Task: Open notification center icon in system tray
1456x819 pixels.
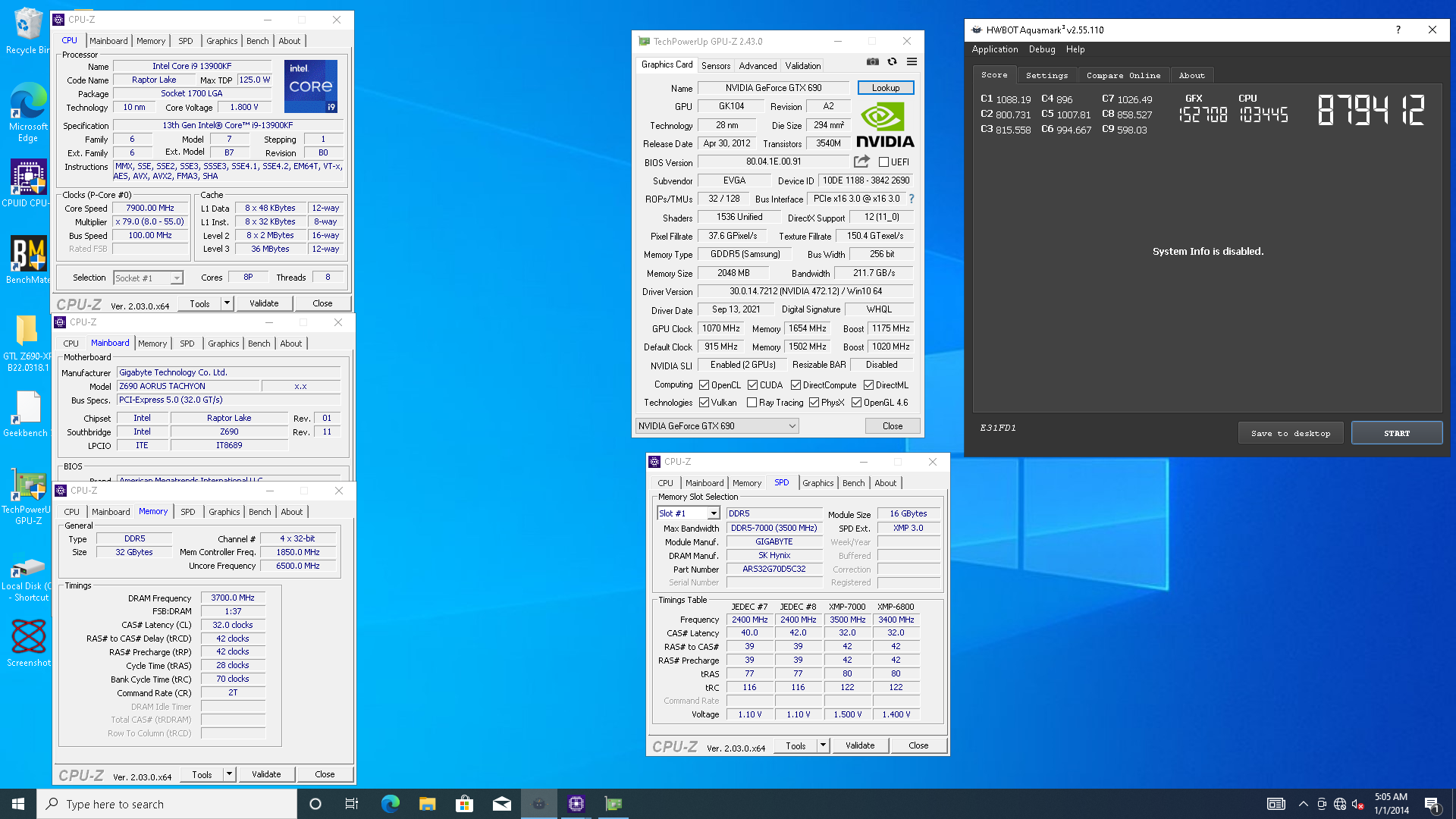Action: pyautogui.click(x=1432, y=804)
